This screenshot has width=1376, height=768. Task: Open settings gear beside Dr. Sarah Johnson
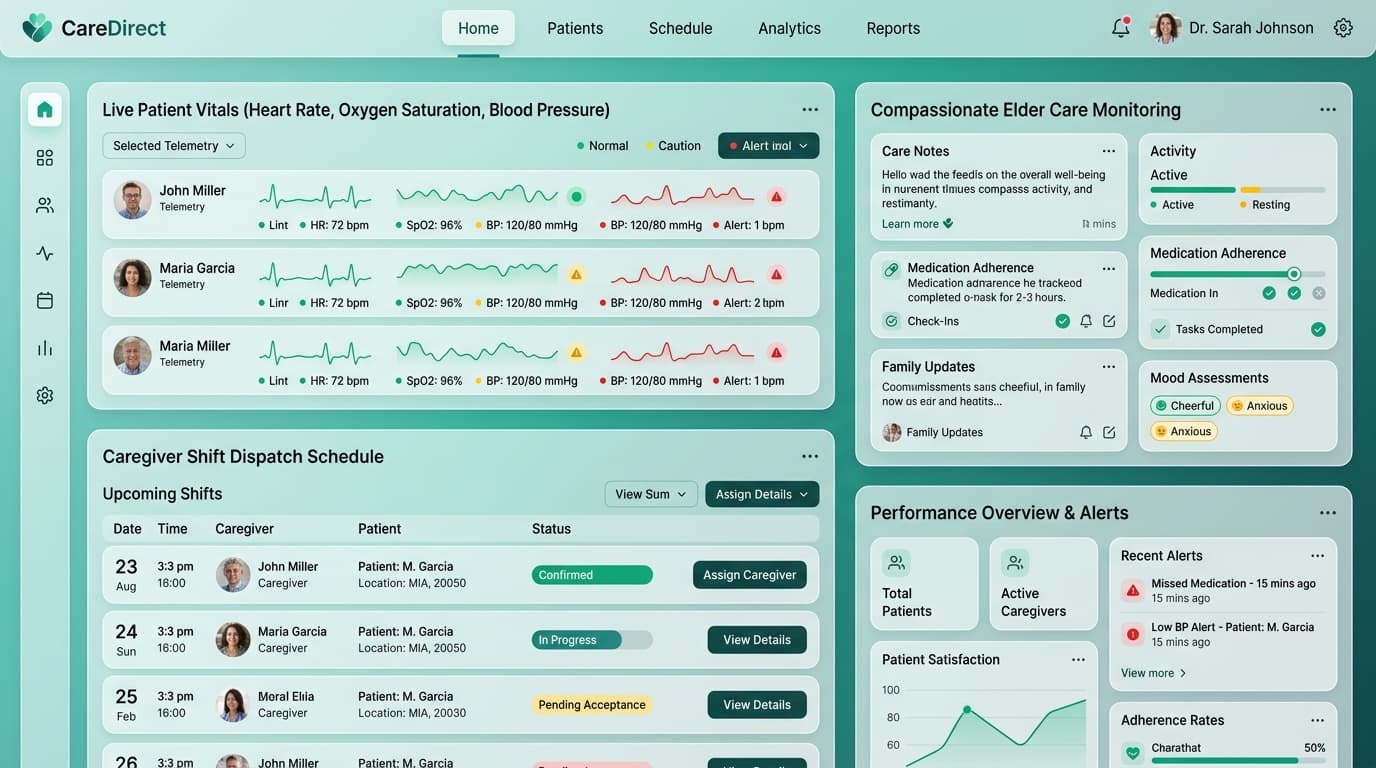tap(1343, 28)
